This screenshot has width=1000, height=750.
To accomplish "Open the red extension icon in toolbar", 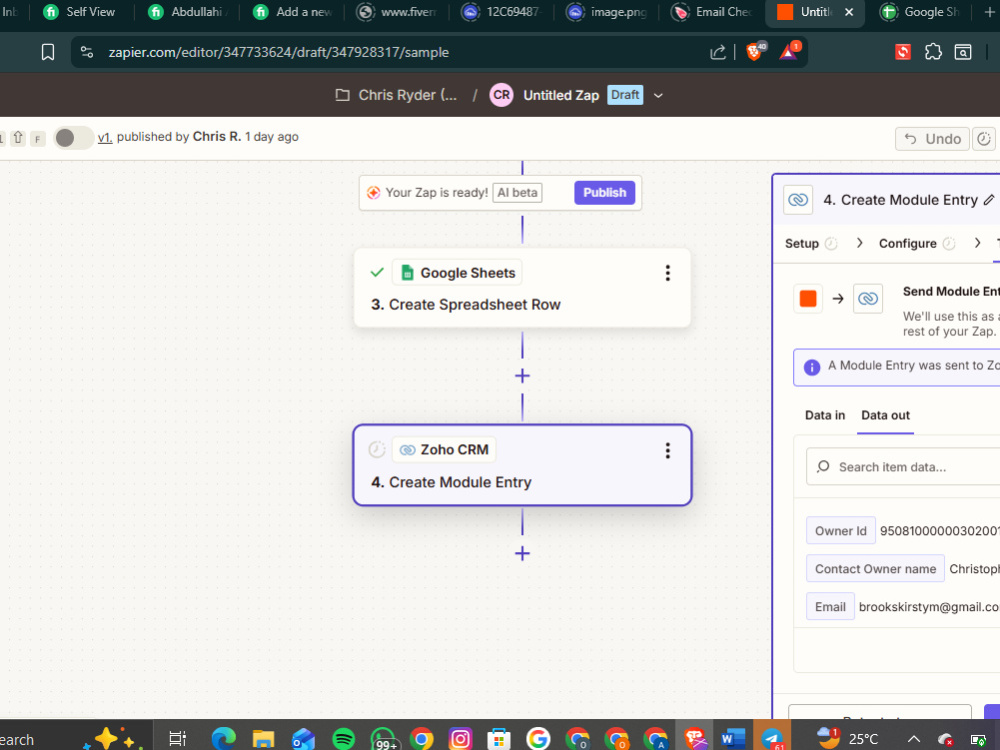I will (902, 52).
